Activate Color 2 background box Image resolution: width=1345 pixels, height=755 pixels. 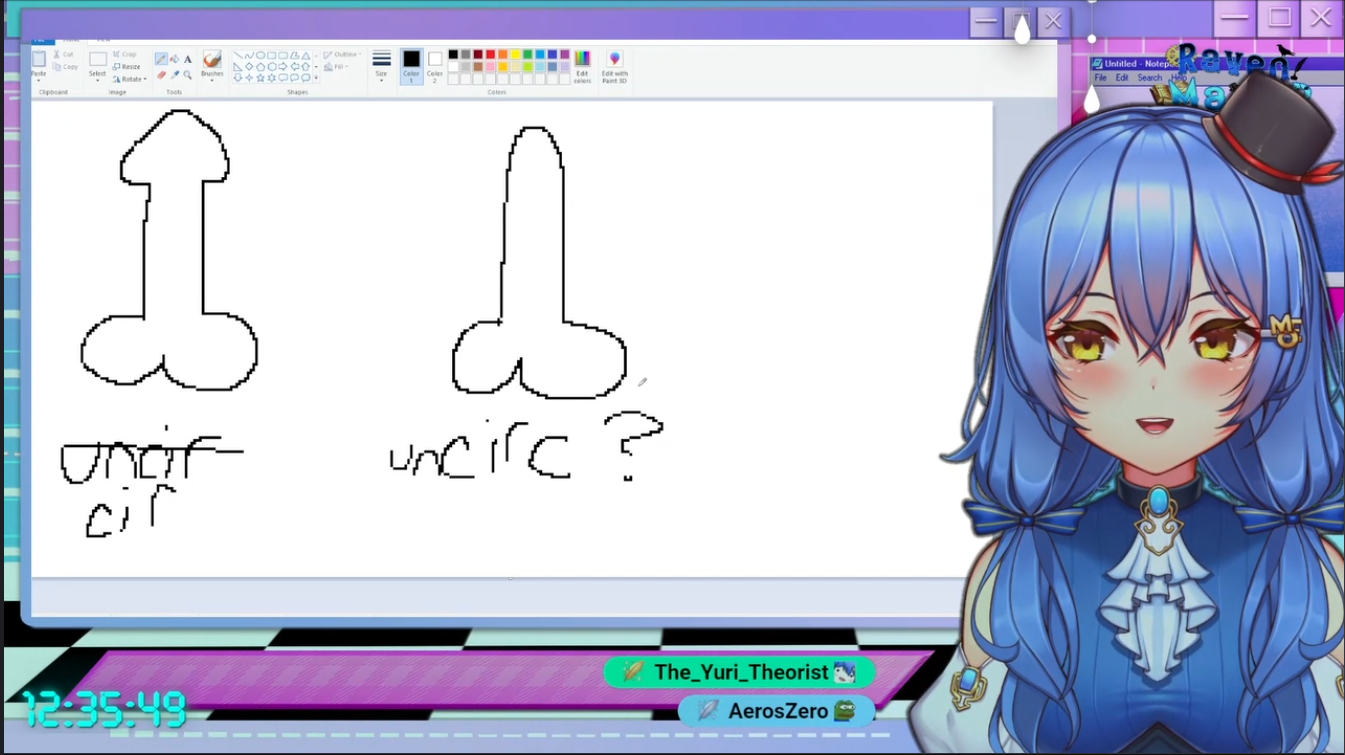coord(435,66)
